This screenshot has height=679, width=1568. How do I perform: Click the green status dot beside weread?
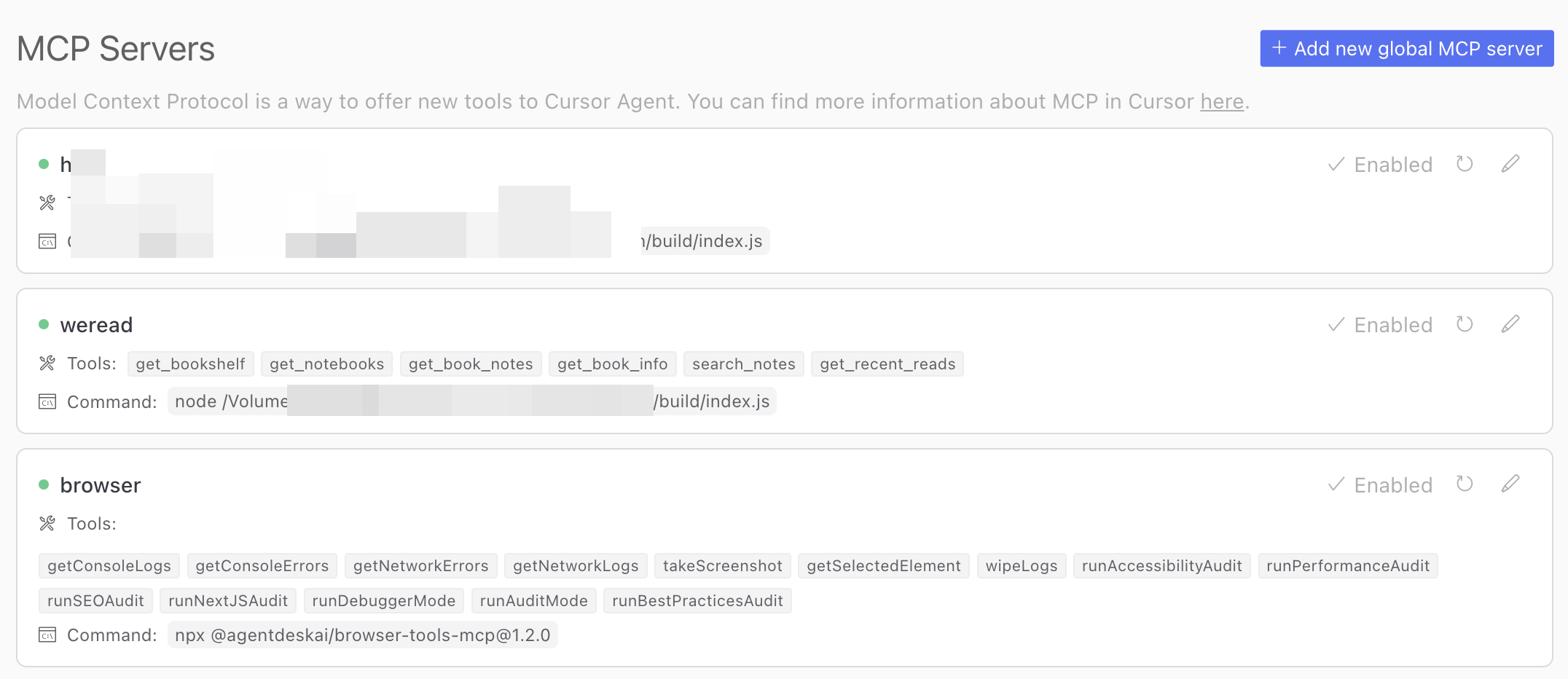(x=44, y=324)
